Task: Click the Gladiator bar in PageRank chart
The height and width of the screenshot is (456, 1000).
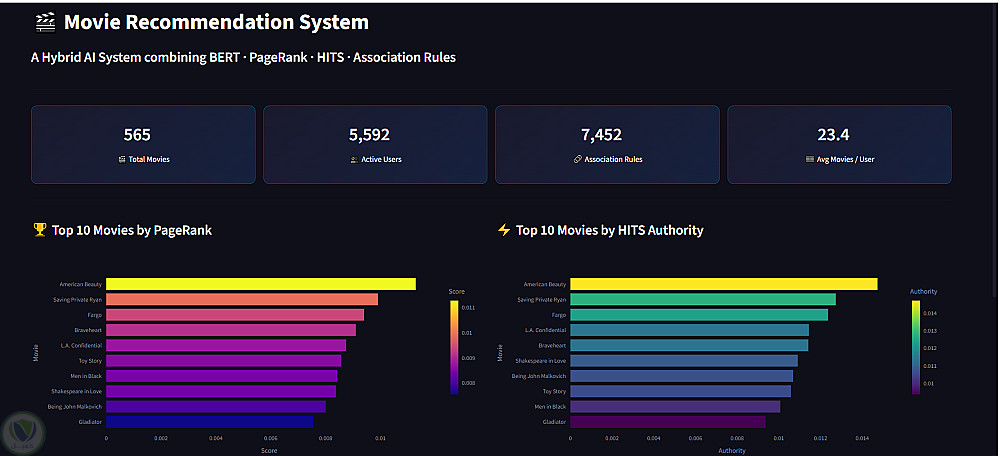Action: click(x=210, y=422)
